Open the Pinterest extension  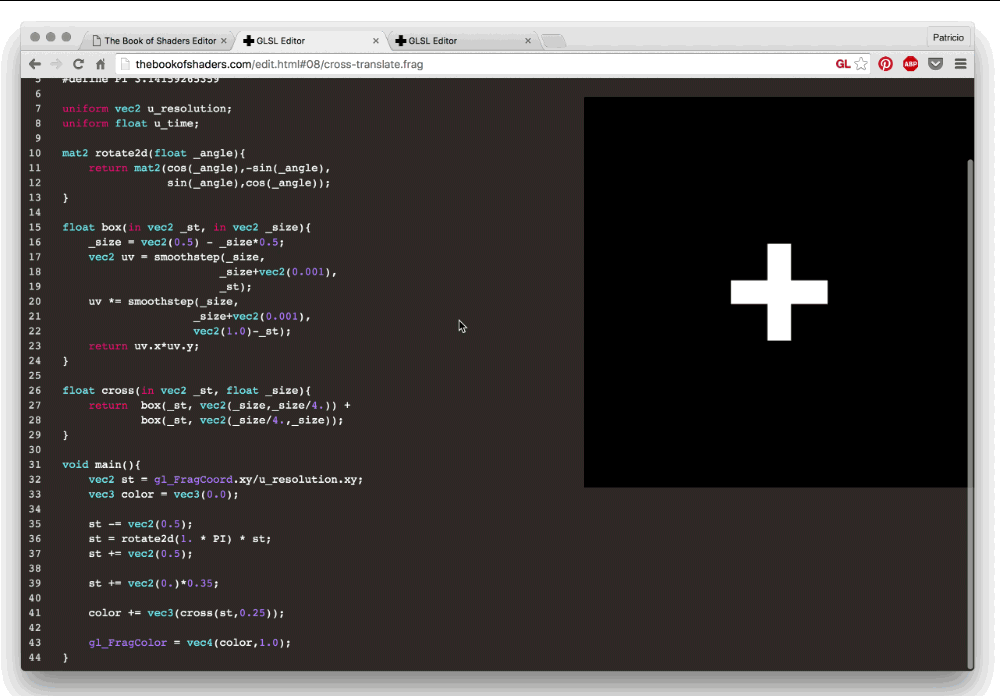(886, 64)
